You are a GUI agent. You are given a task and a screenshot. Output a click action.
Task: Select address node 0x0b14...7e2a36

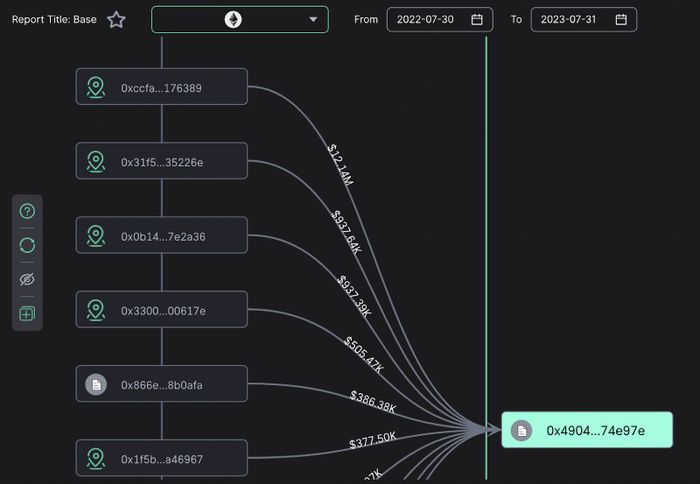tap(162, 235)
